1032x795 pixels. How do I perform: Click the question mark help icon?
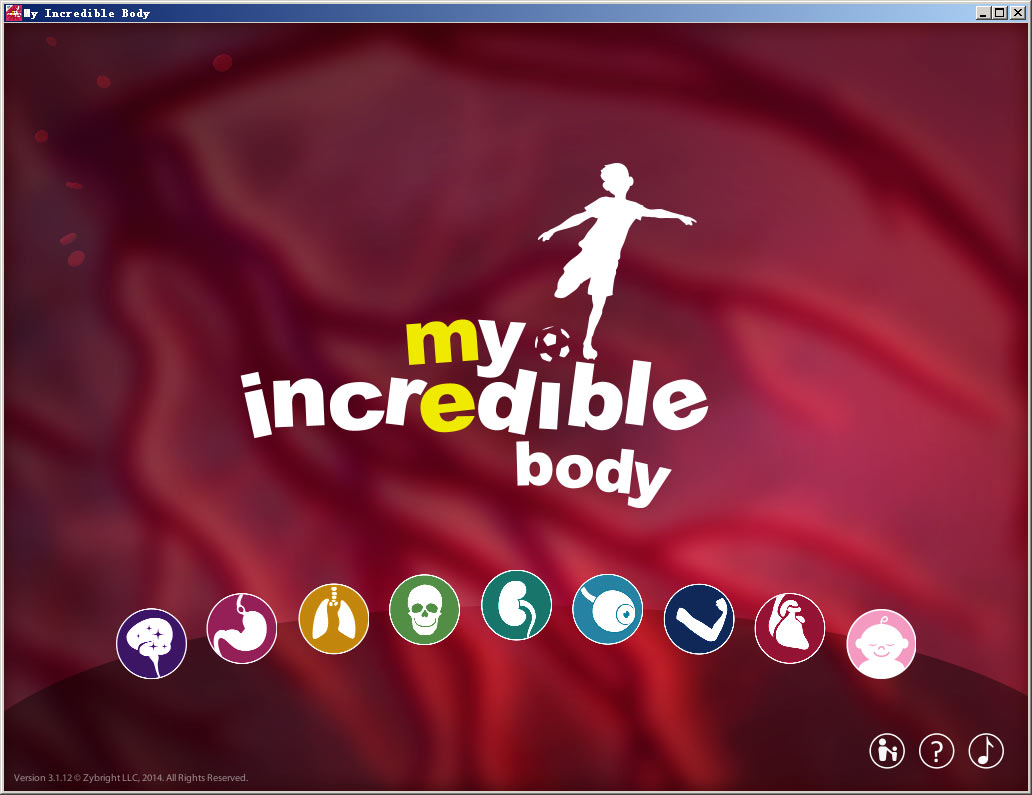937,751
